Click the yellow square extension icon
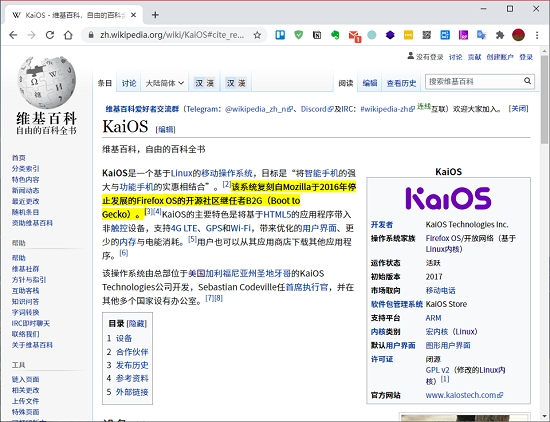Screen dimensions: 550x422 (x=408, y=35)
